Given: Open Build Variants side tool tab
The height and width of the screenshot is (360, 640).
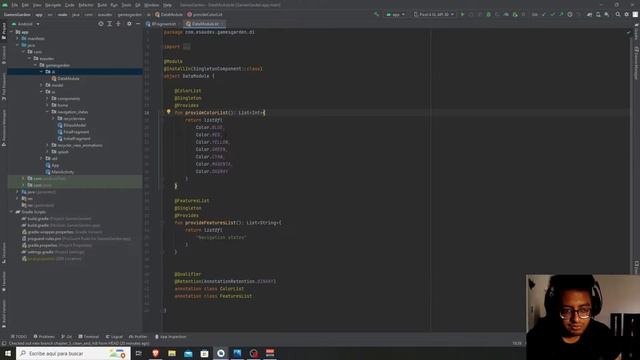Looking at the screenshot, I should (x=4, y=313).
